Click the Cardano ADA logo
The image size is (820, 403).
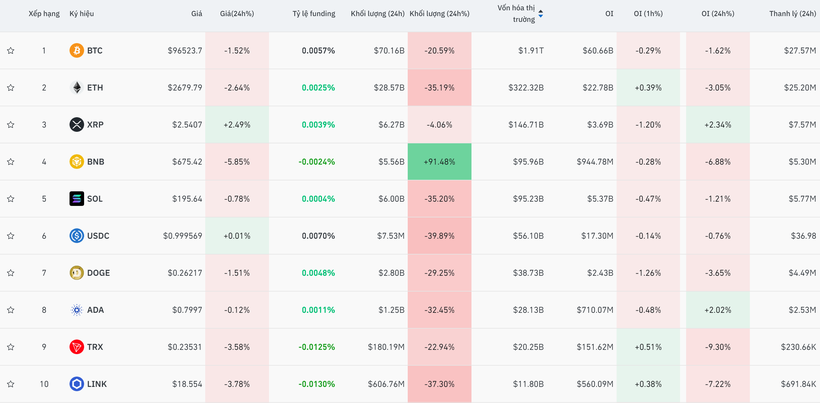coord(76,310)
